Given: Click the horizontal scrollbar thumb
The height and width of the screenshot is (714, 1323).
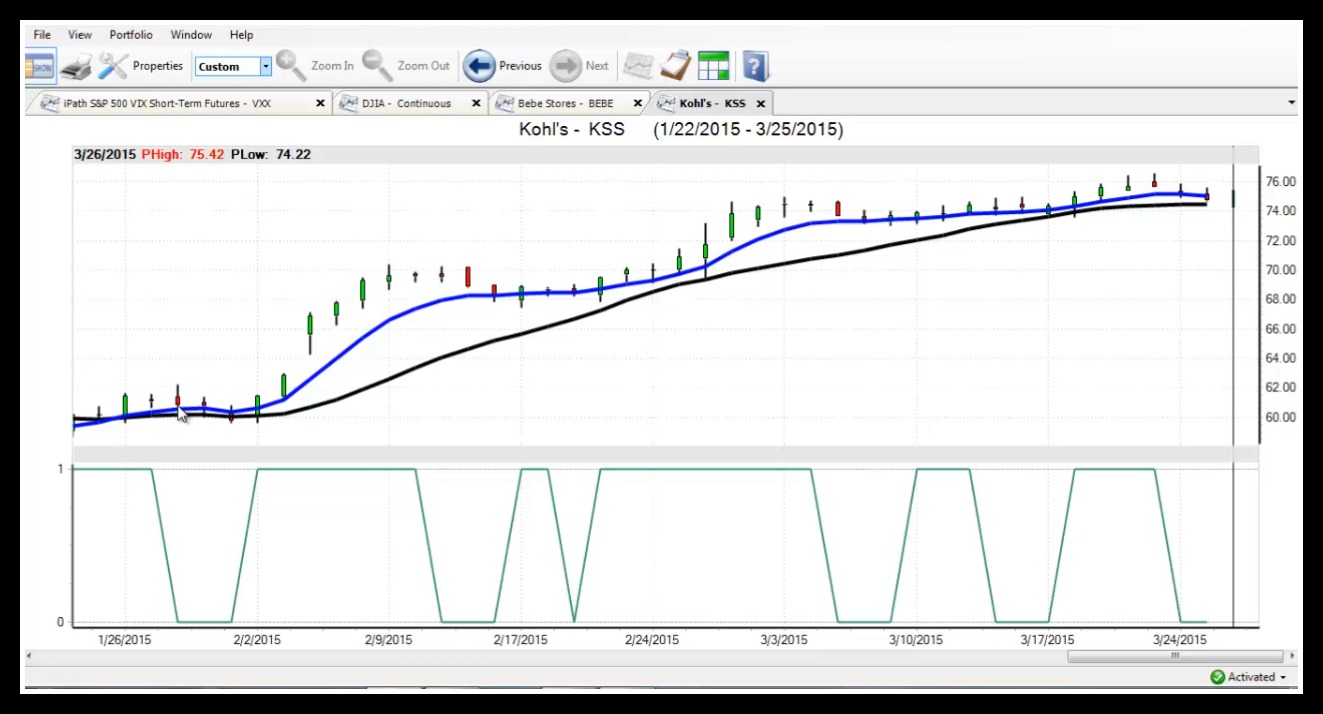Looking at the screenshot, I should click(1175, 656).
